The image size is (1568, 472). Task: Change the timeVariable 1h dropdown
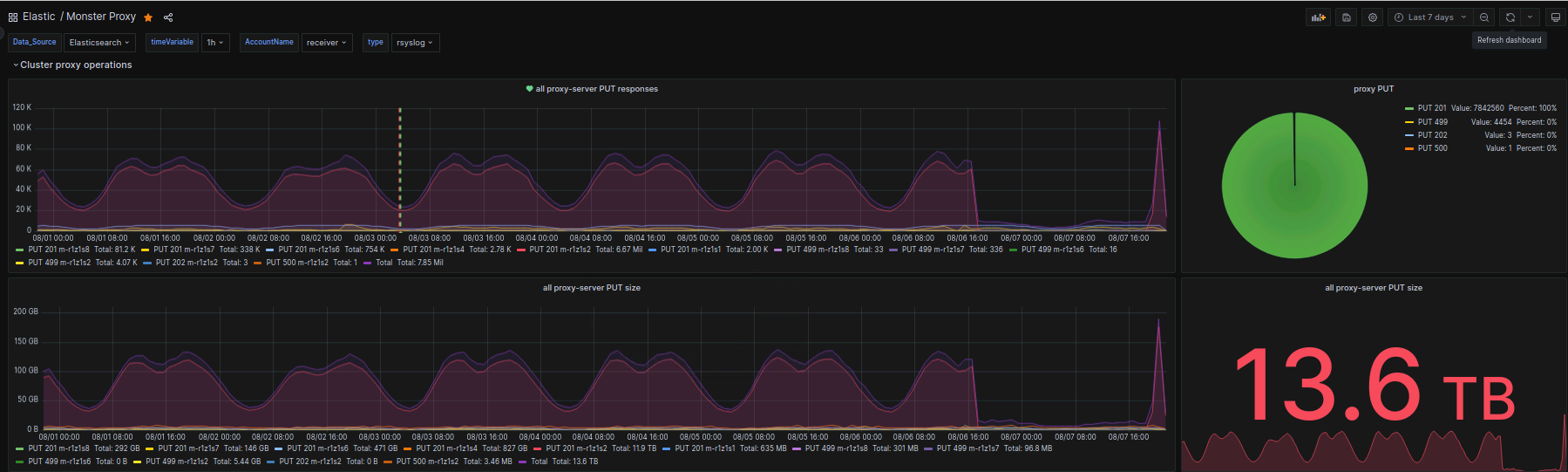point(215,43)
